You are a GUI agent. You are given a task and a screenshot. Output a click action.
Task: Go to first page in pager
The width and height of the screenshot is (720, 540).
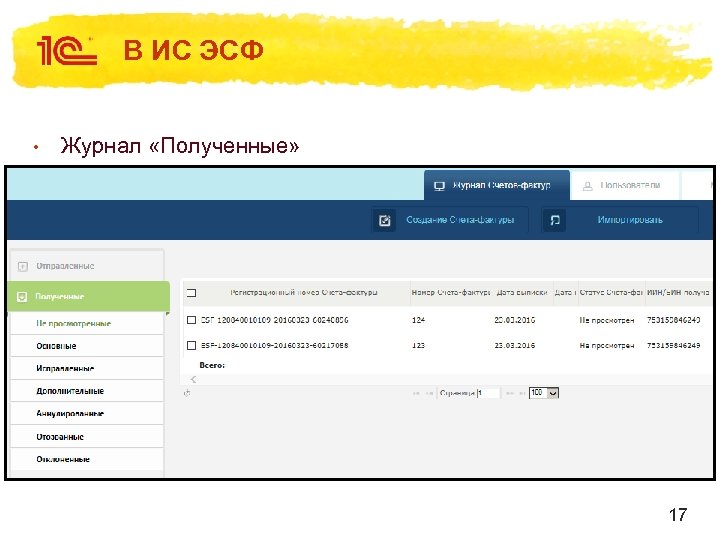point(416,394)
